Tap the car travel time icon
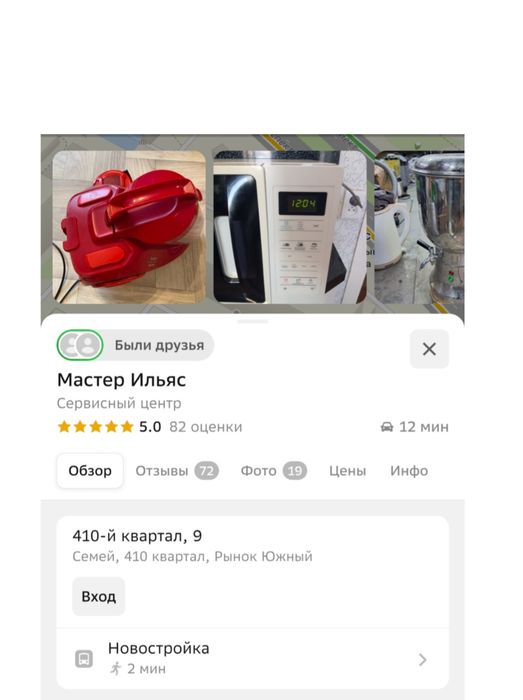This screenshot has height=700, width=523. (387, 427)
